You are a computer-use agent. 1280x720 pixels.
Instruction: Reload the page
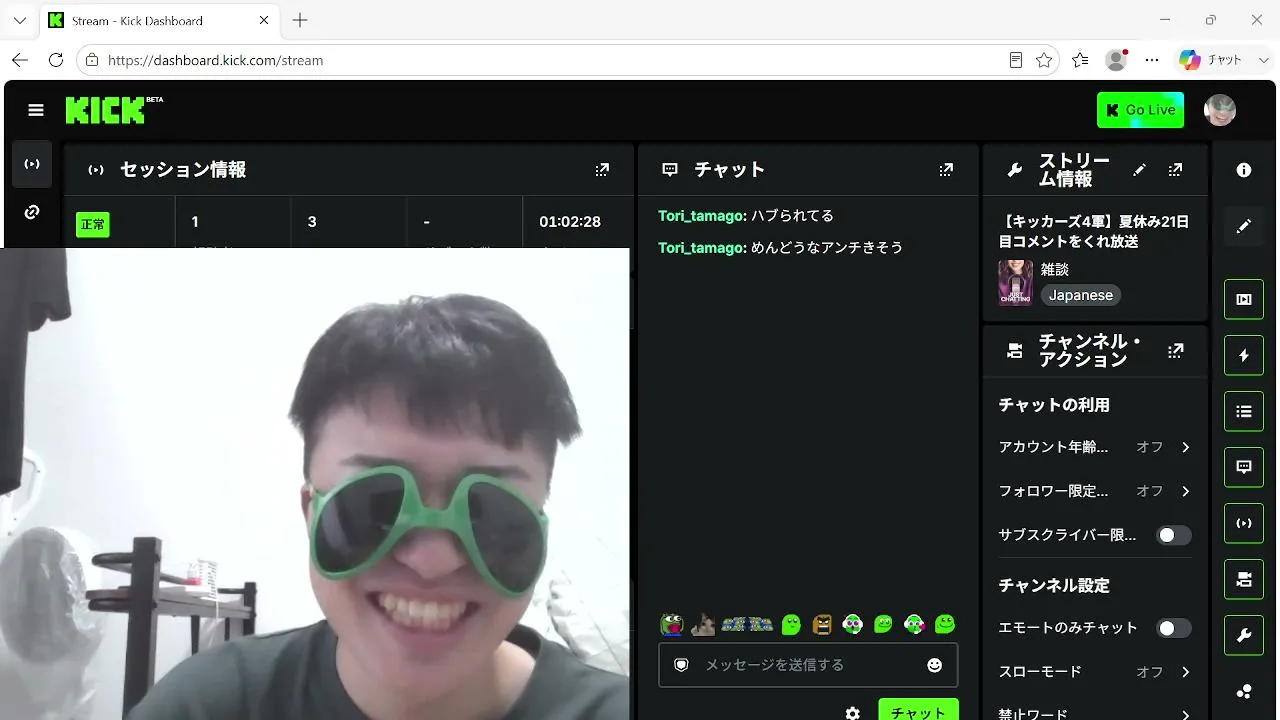56,60
